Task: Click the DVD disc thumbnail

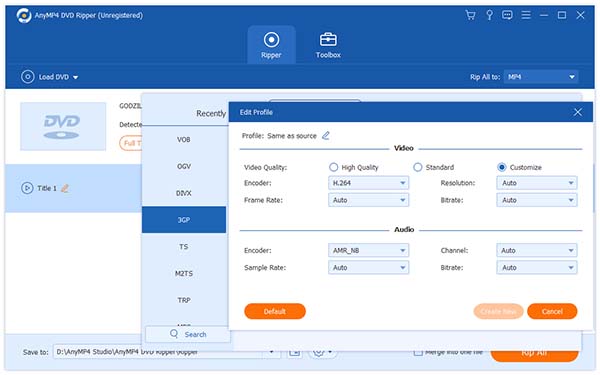Action: click(x=63, y=126)
